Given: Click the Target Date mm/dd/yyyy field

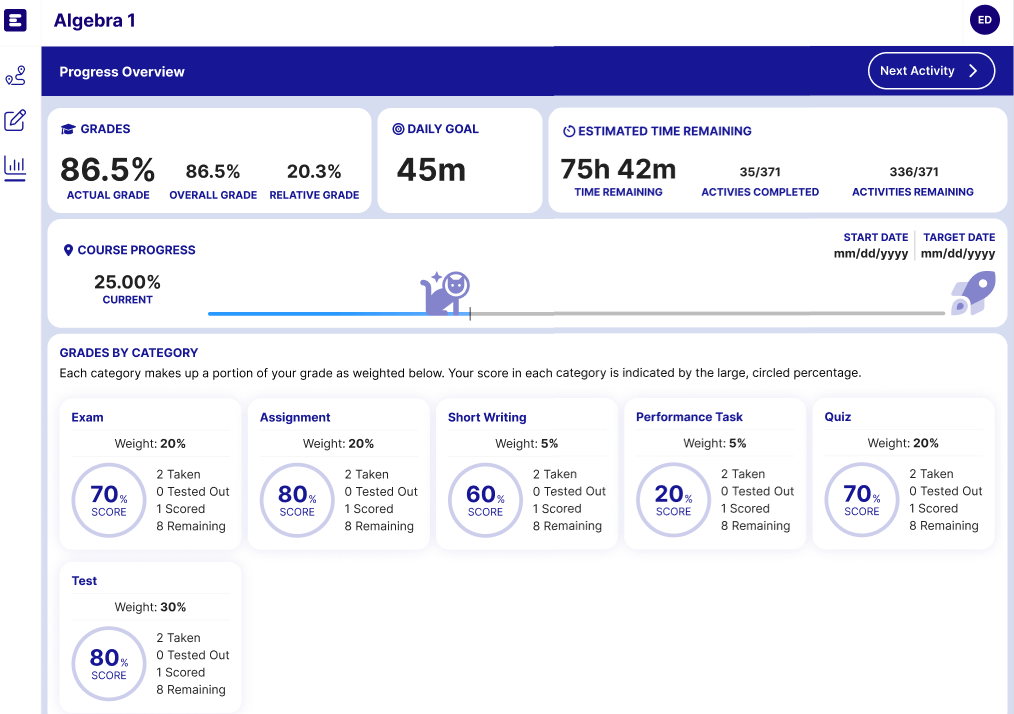Looking at the screenshot, I should tap(958, 254).
